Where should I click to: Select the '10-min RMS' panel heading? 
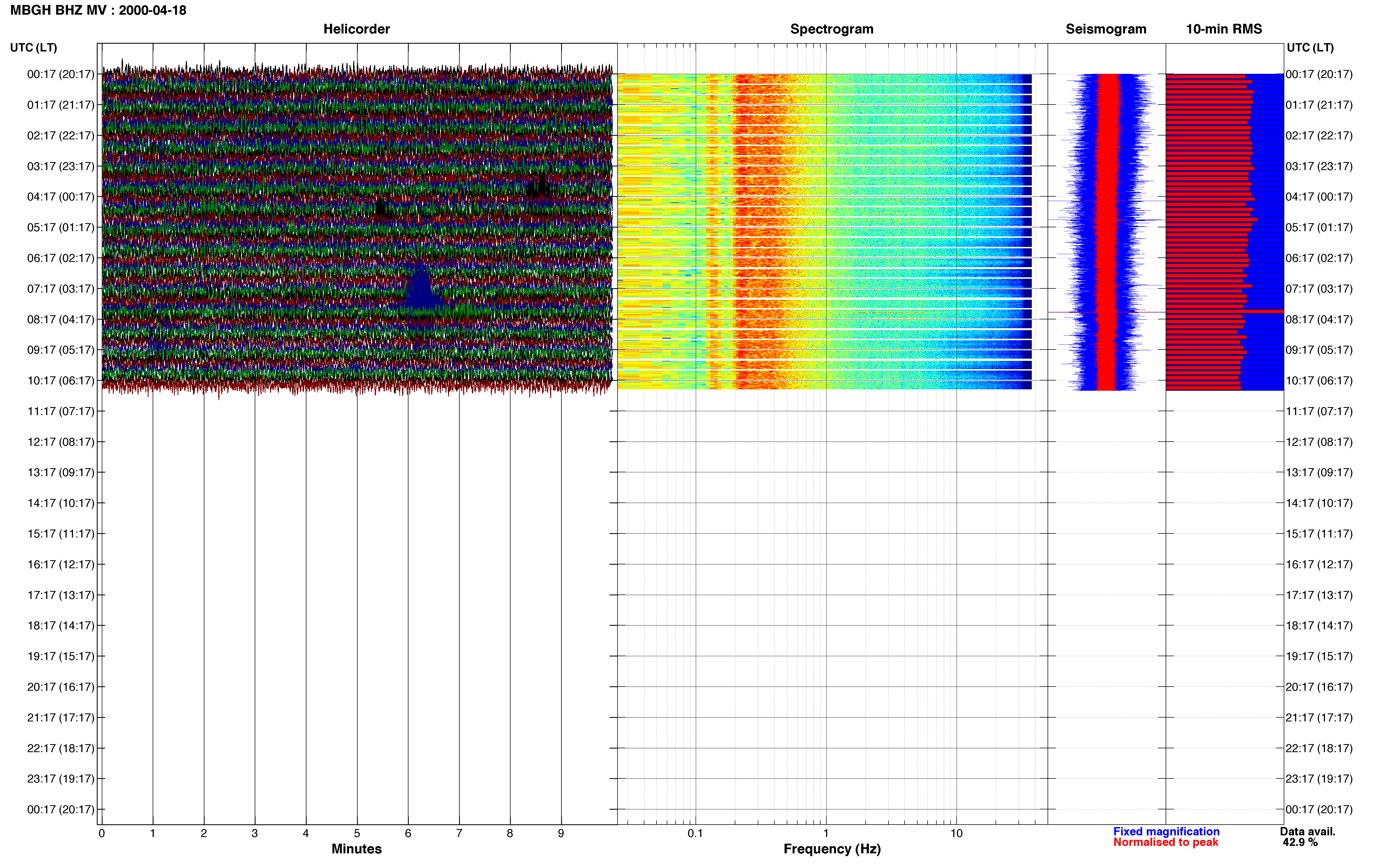(x=1224, y=29)
